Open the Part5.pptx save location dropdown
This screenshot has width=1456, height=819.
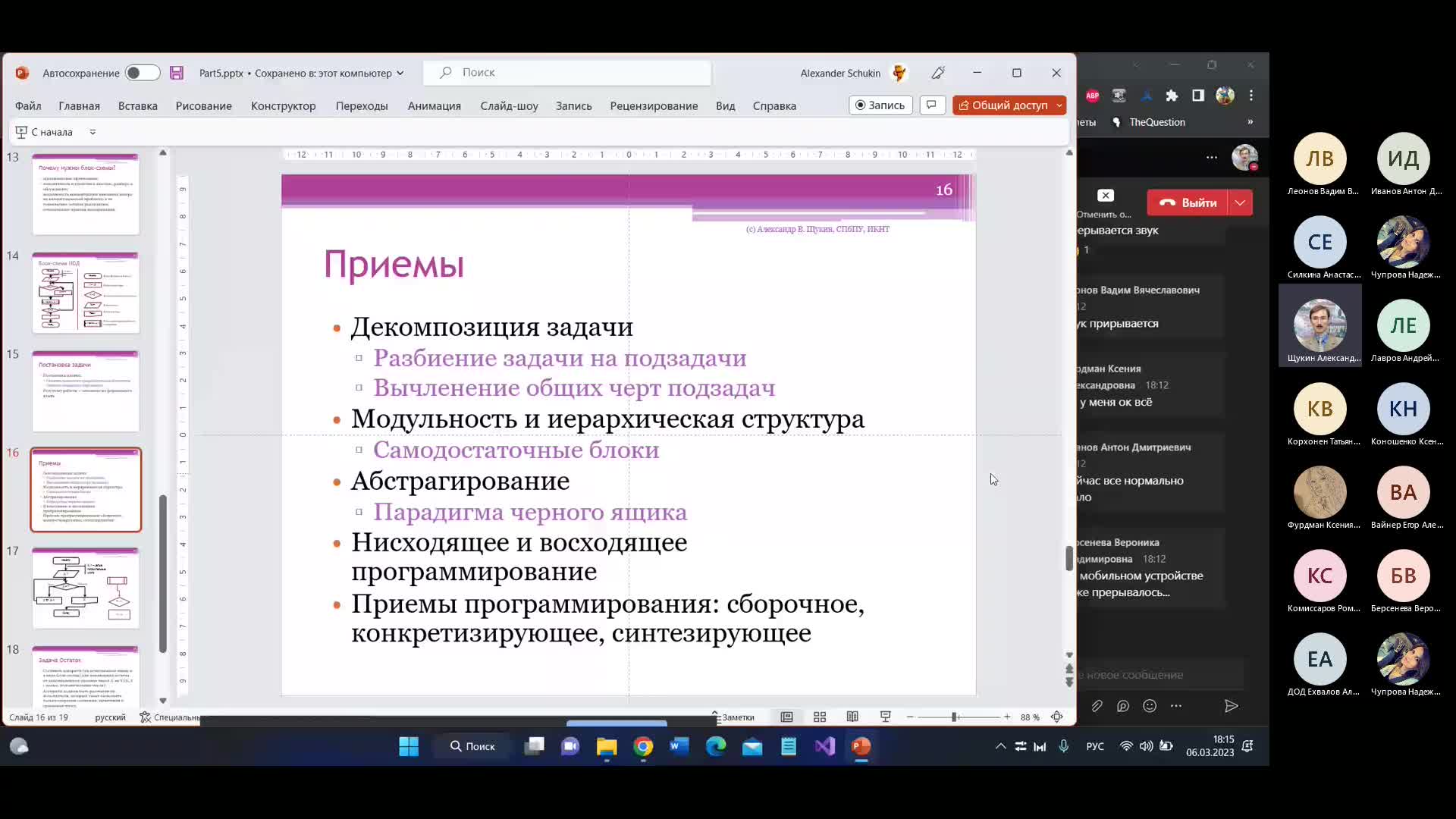point(400,74)
